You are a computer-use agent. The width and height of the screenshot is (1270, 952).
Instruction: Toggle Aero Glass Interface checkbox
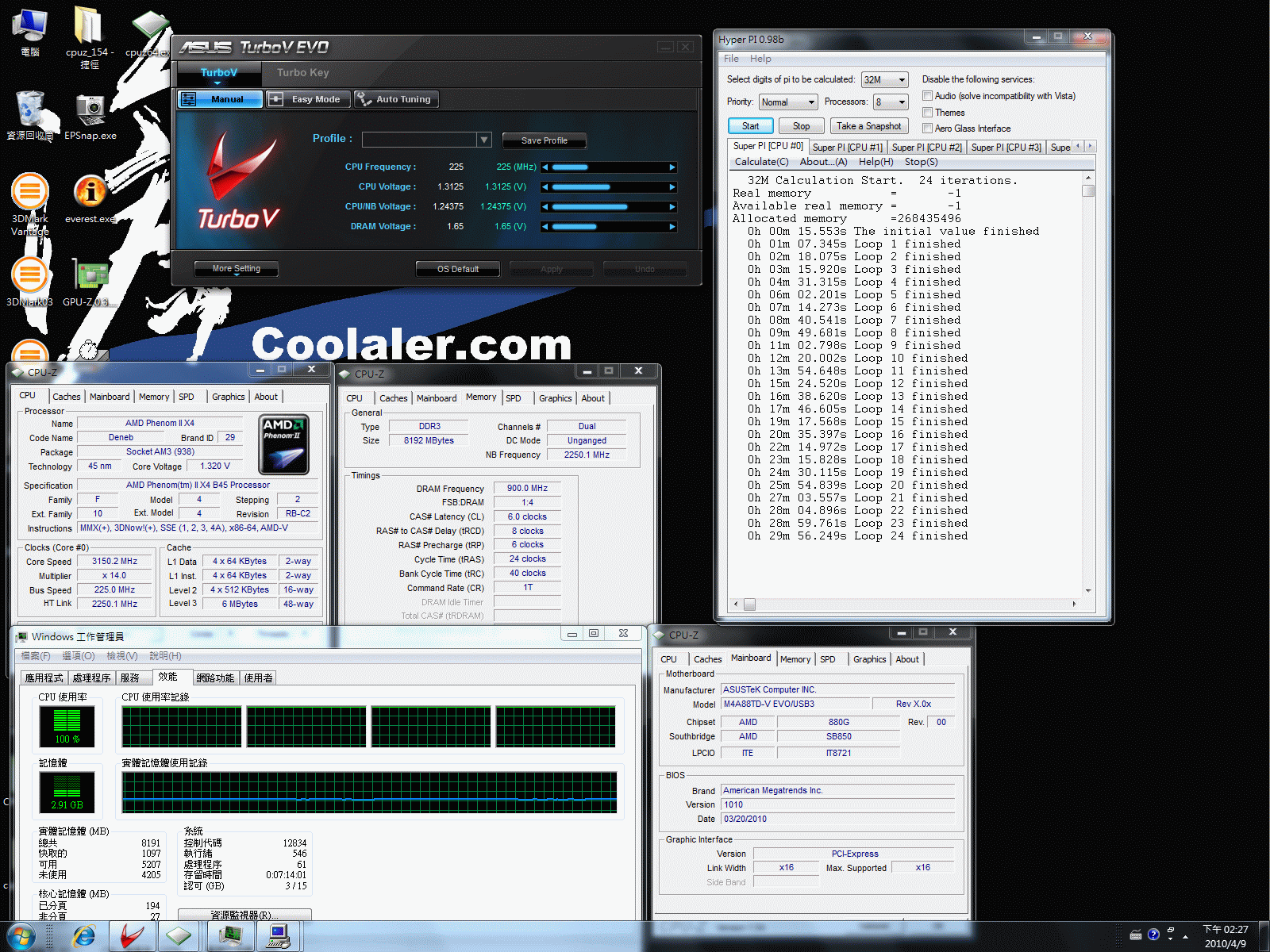coord(927,129)
